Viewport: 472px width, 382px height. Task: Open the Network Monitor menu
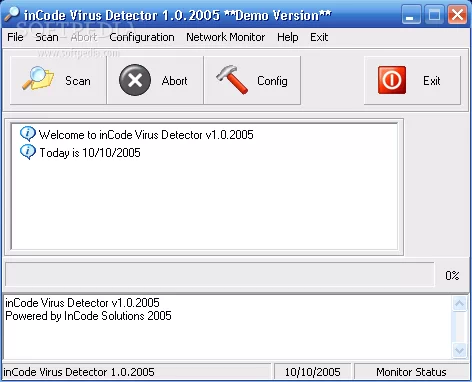226,37
